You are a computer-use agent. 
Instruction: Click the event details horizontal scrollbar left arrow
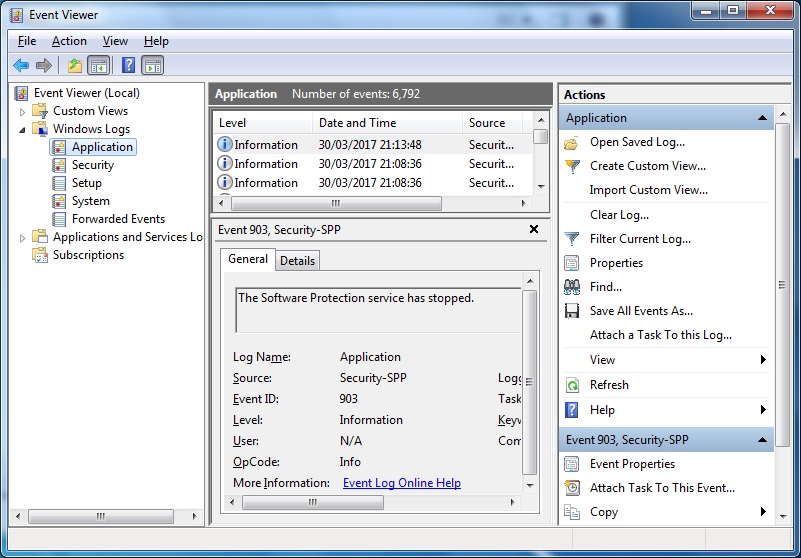point(232,503)
